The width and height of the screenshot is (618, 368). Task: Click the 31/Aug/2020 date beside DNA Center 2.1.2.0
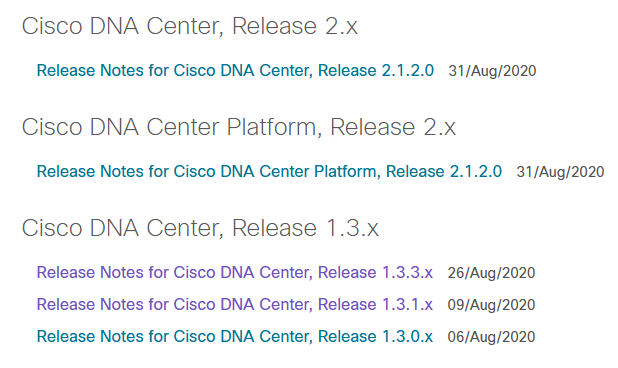click(492, 71)
